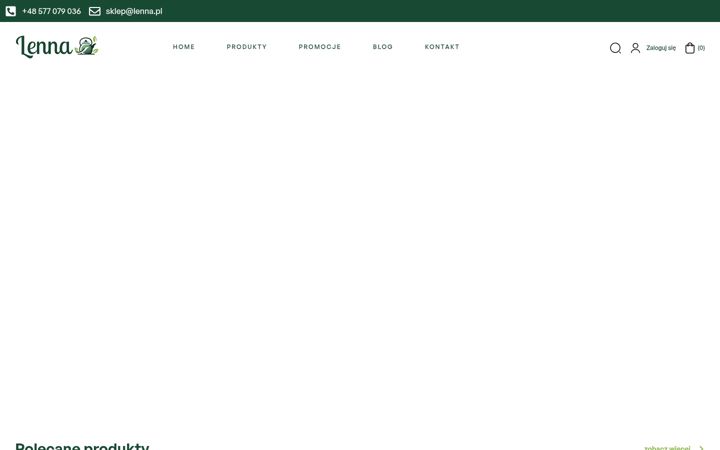Open the BLOG menu item
The width and height of the screenshot is (720, 450).
click(382, 47)
